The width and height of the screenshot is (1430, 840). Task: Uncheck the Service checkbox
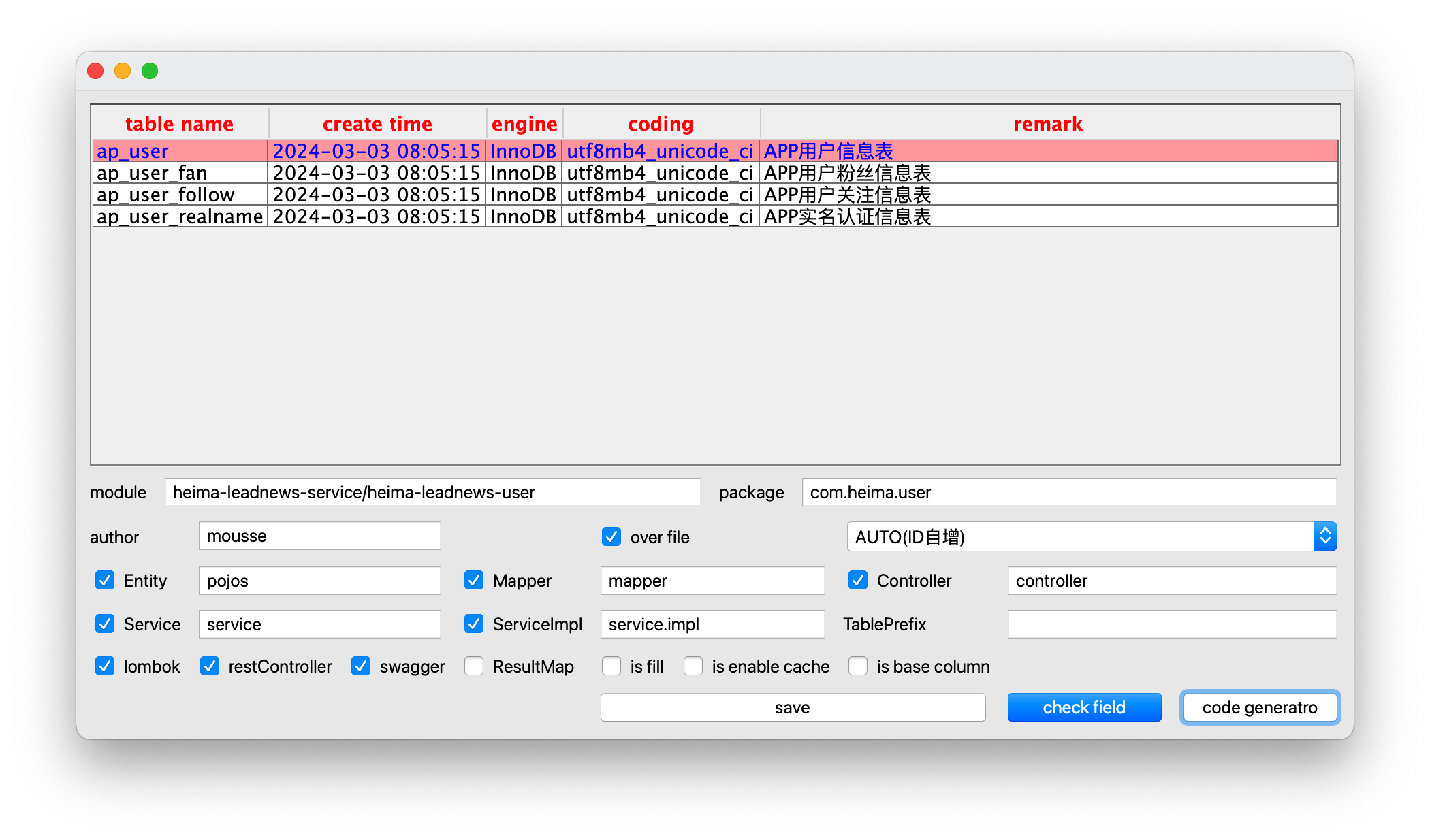(105, 624)
